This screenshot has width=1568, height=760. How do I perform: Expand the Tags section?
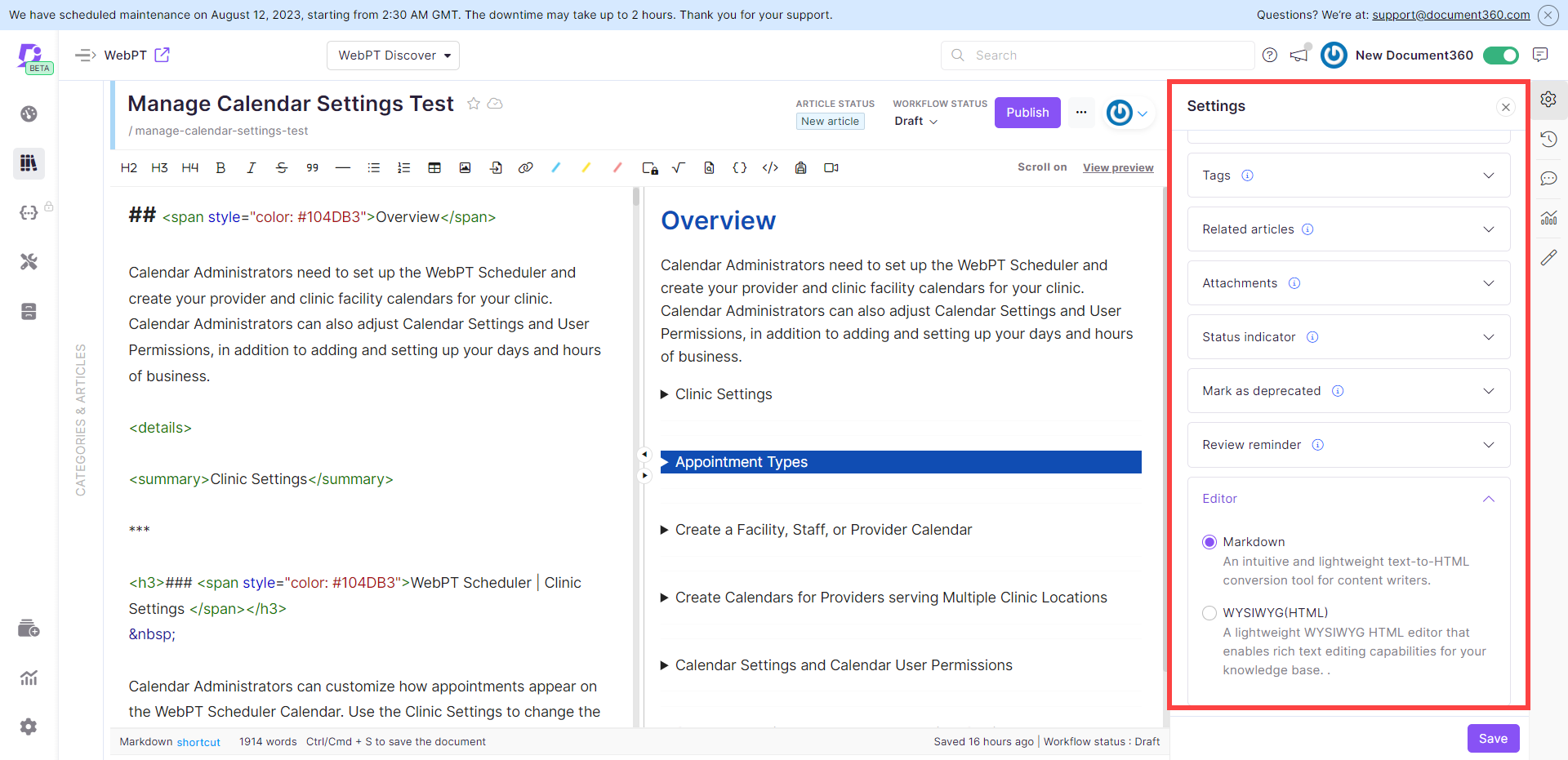[1348, 176]
